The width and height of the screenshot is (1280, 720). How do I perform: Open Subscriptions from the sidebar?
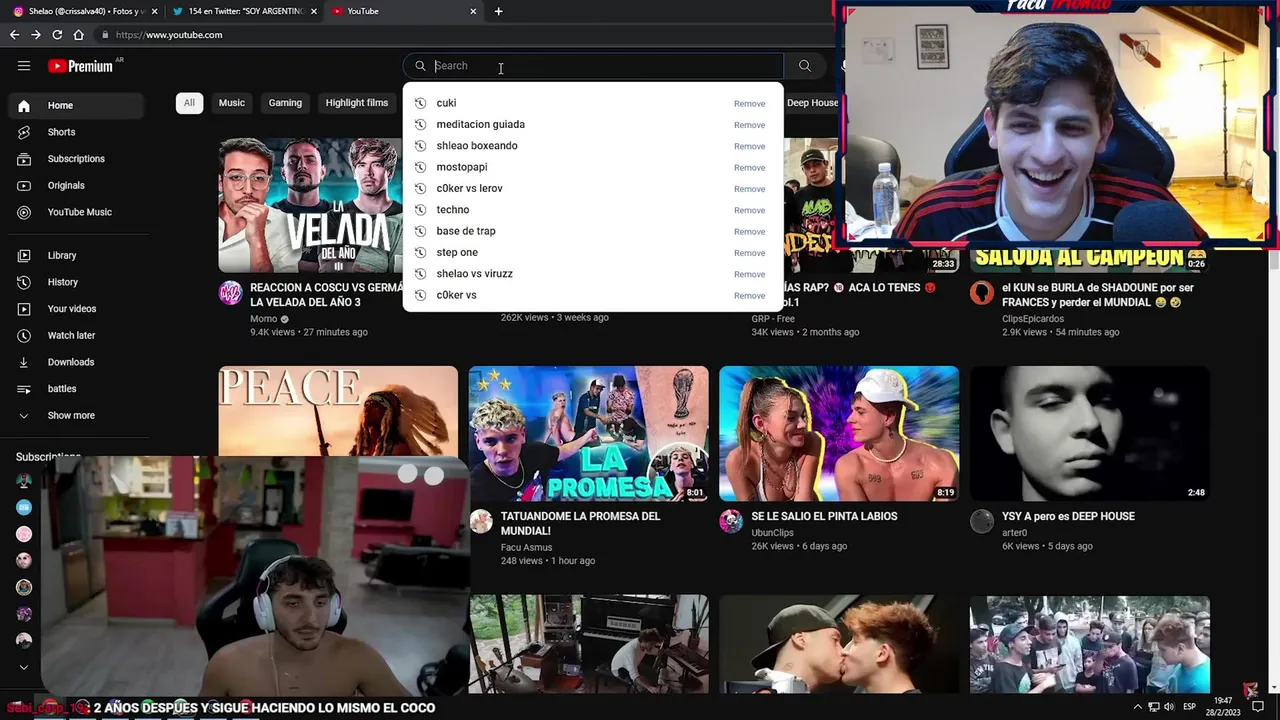point(74,159)
